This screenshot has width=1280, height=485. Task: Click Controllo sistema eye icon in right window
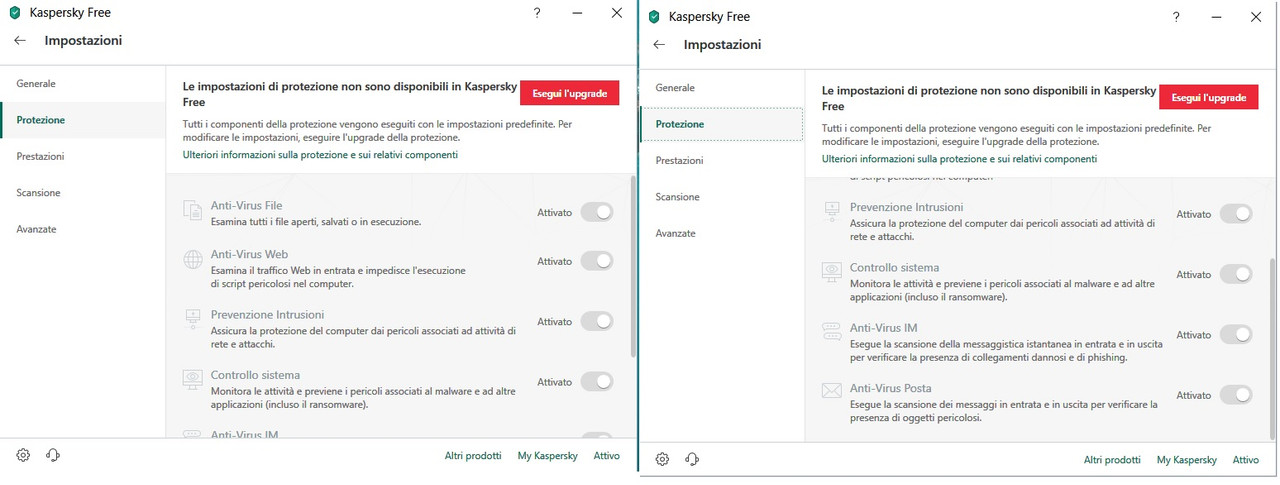point(831,272)
